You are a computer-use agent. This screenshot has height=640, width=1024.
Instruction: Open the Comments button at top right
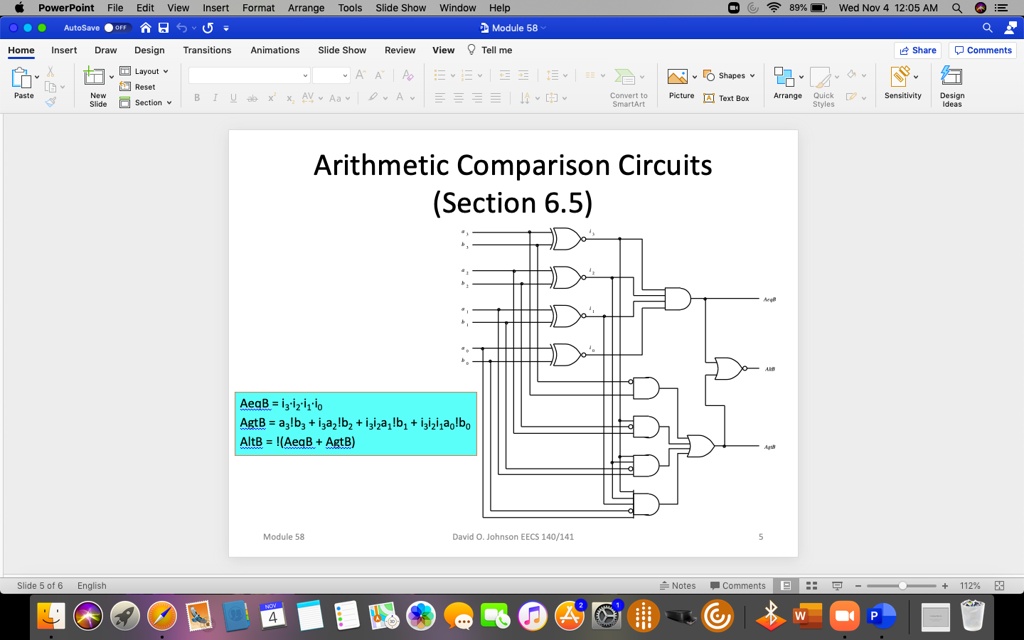pos(982,50)
